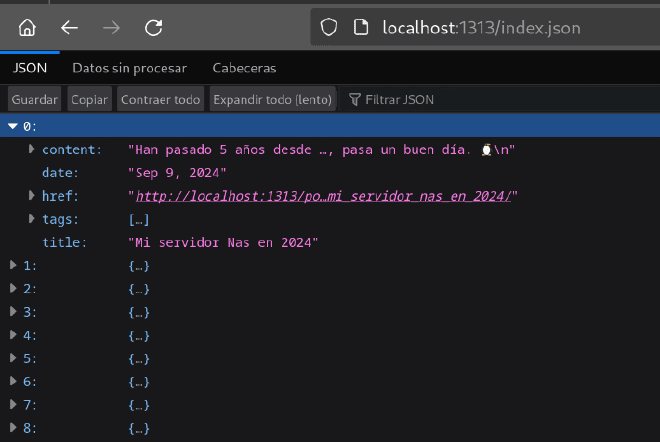Reload the page with the refresh icon
This screenshot has height=442, width=660.
click(154, 28)
